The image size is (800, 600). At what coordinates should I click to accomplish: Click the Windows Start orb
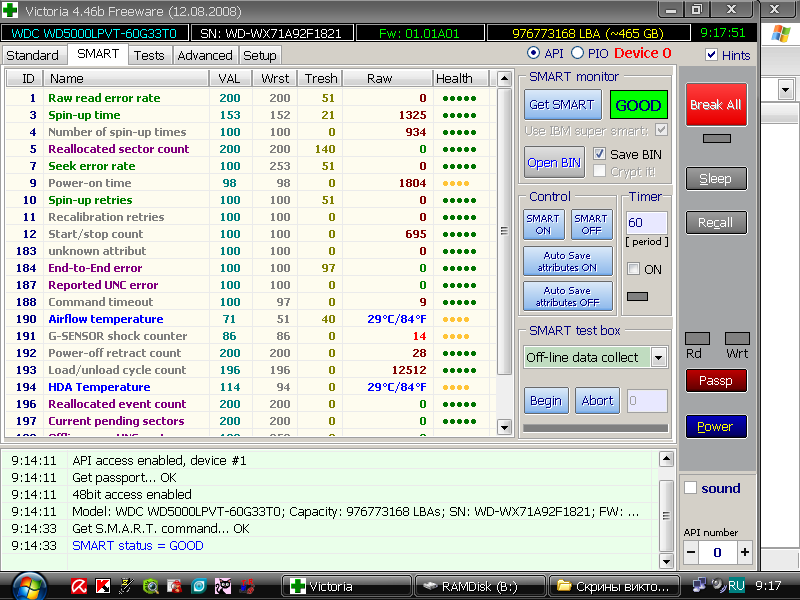[29, 587]
